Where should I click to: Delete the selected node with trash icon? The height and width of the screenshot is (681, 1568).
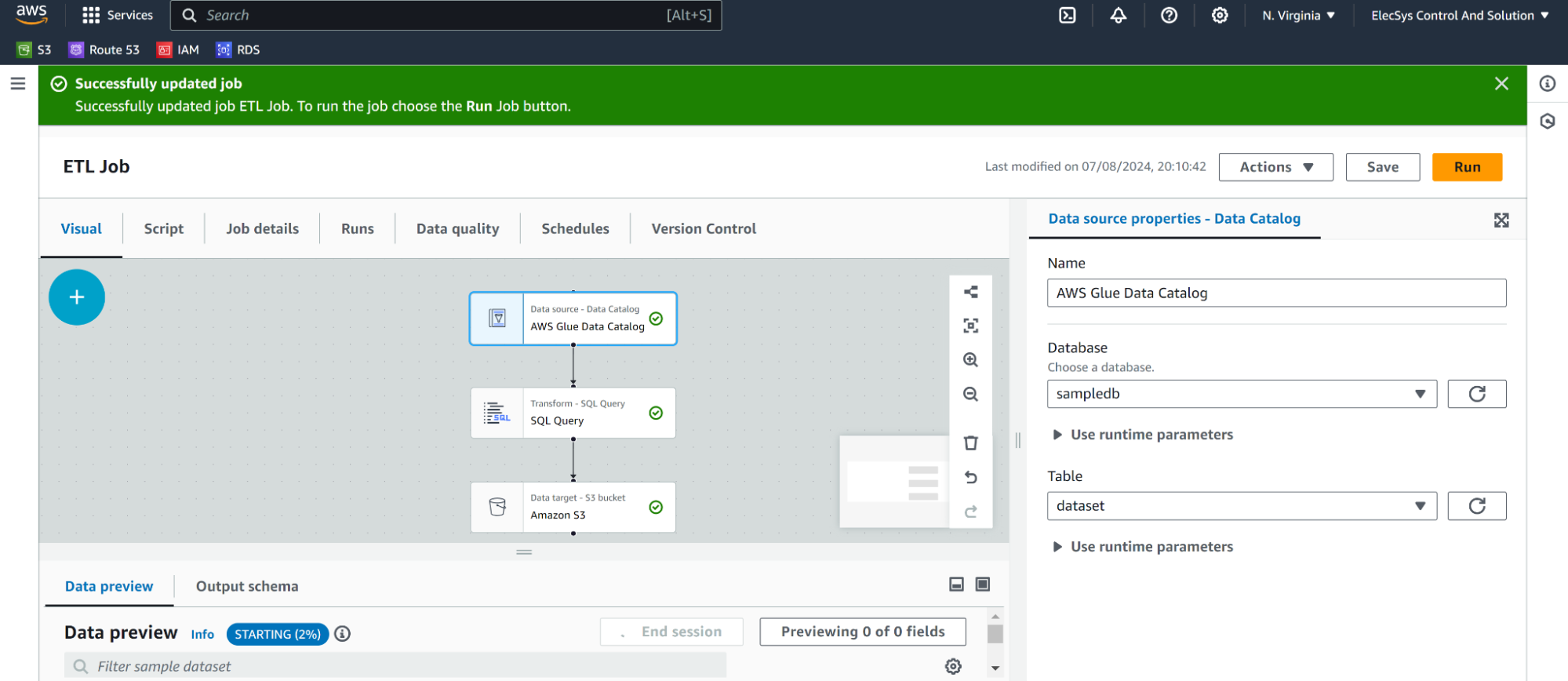971,443
